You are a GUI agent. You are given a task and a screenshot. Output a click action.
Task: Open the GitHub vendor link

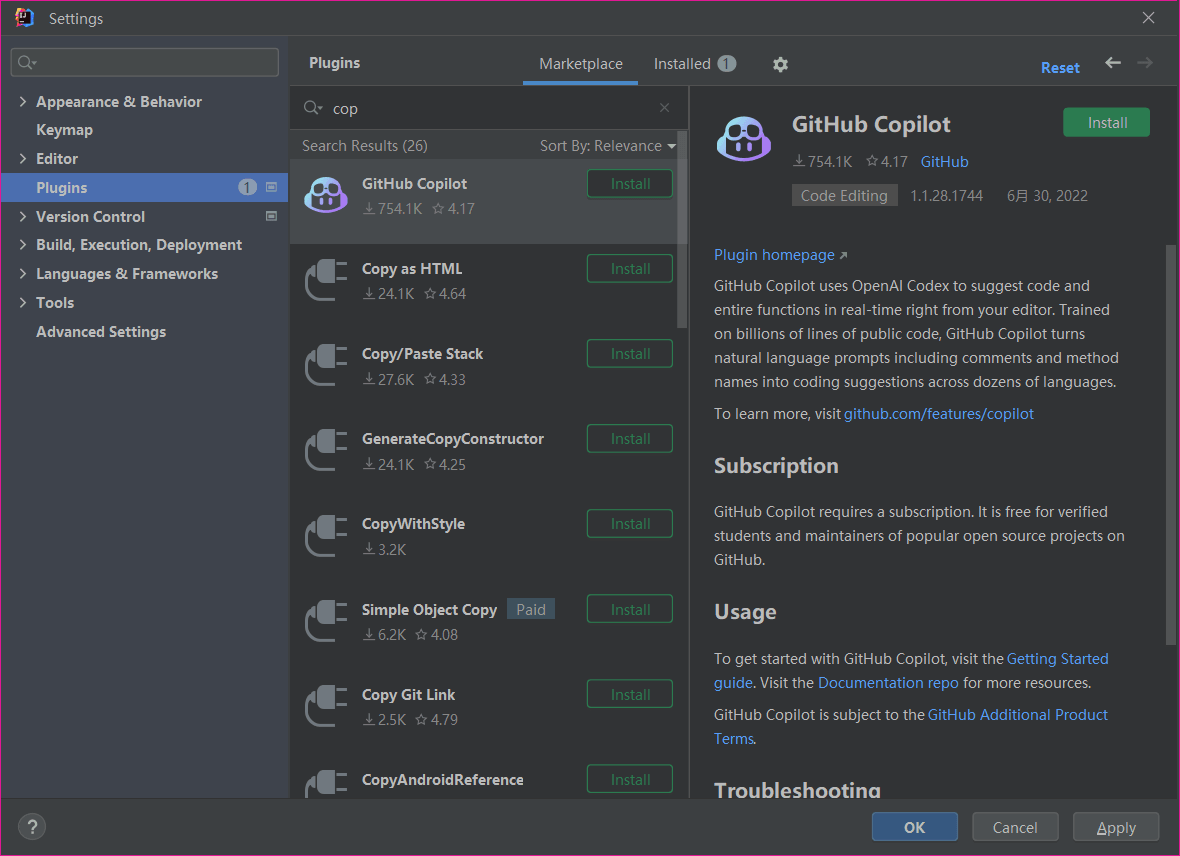(x=944, y=162)
